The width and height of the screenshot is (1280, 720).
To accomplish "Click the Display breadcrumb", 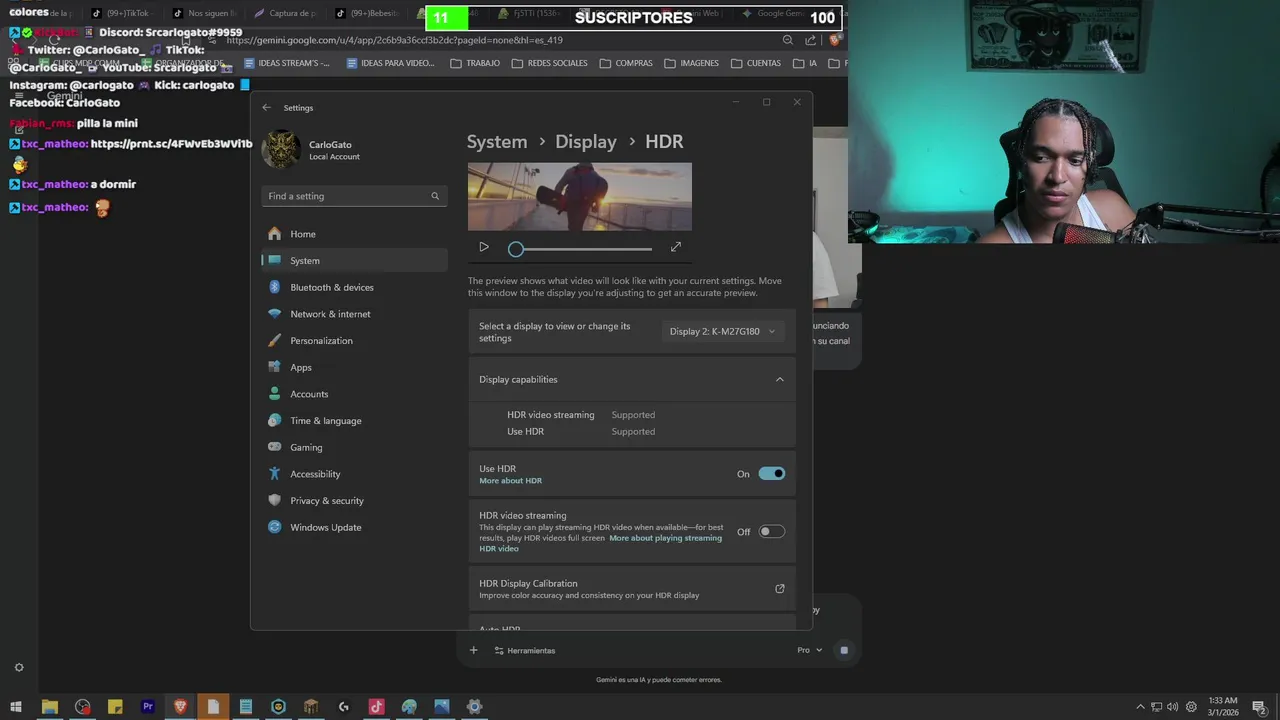I will click(586, 142).
